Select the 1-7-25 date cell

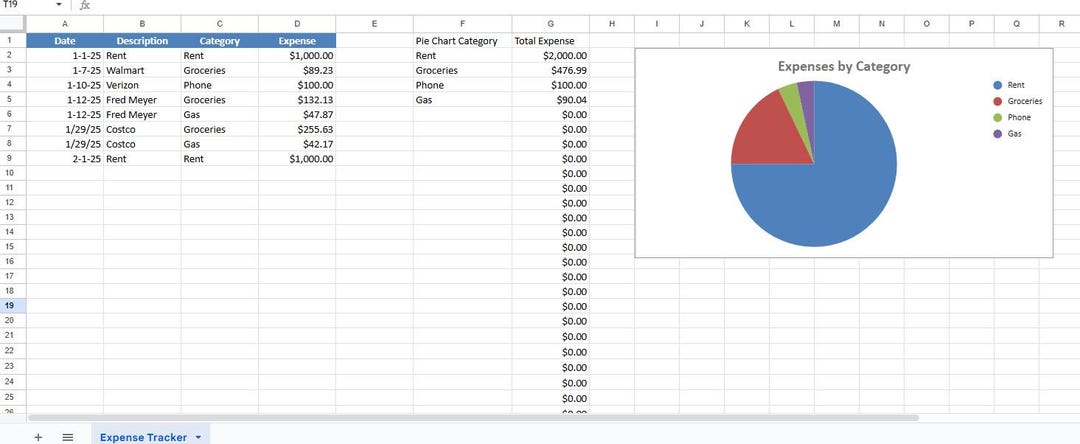65,70
